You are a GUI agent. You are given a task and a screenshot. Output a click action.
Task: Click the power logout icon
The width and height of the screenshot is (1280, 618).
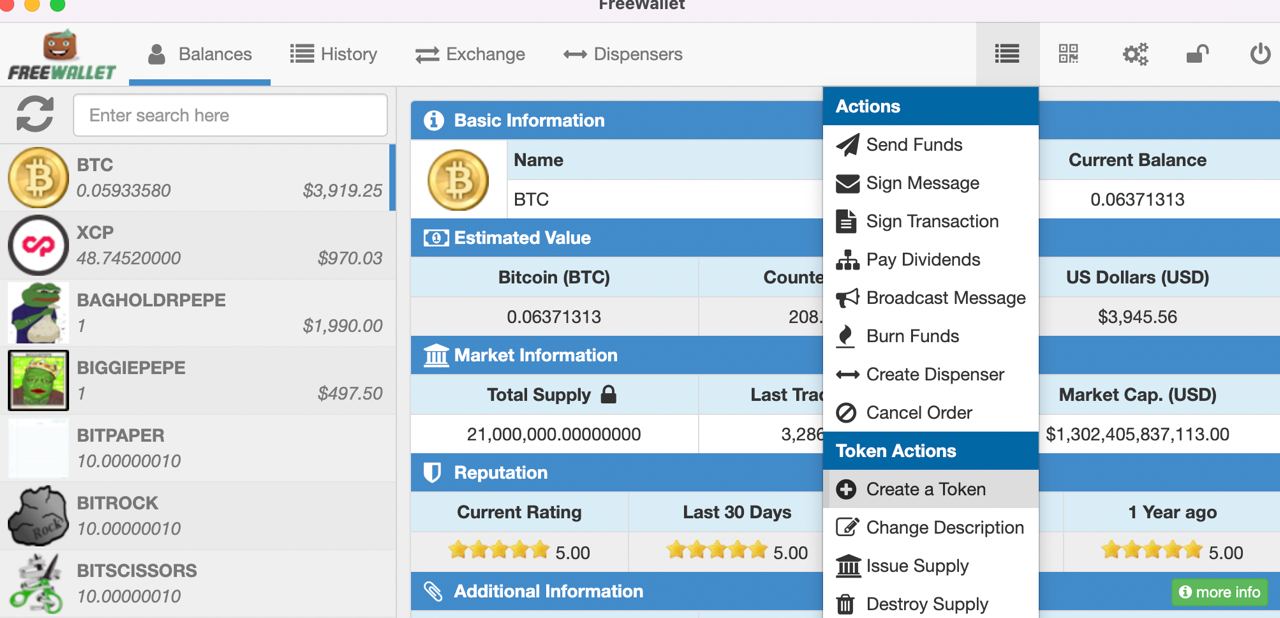coord(1260,54)
